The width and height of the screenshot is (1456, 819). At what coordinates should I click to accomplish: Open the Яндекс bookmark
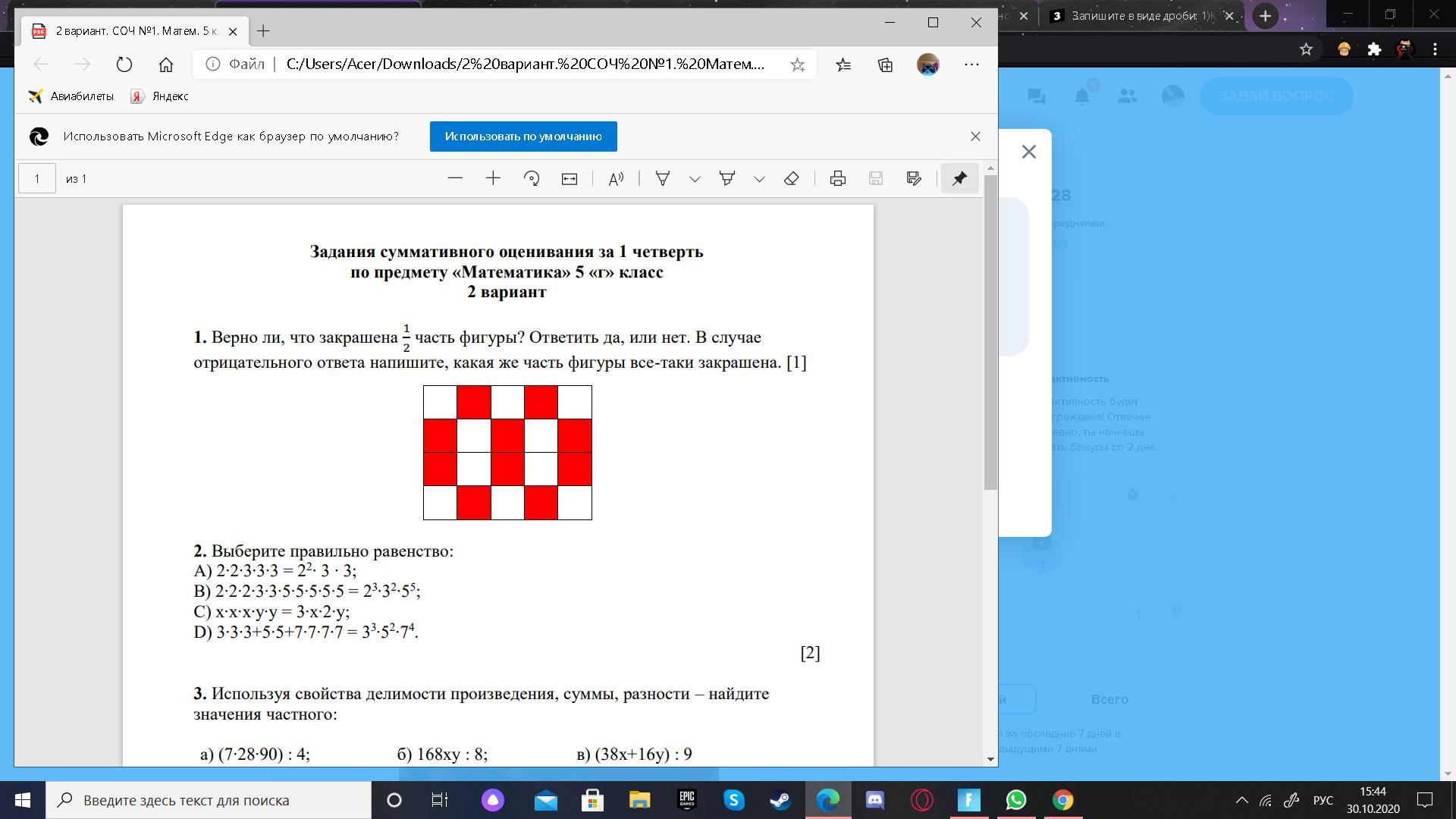pos(160,96)
